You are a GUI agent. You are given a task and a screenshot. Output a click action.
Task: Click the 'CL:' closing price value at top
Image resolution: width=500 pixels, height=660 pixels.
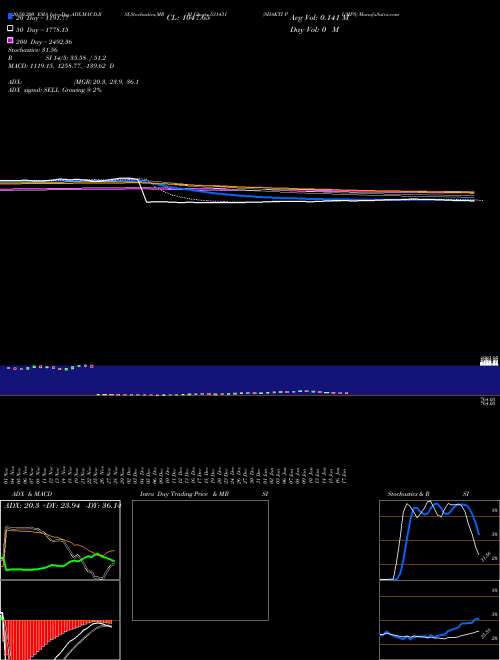pyautogui.click(x=188, y=18)
